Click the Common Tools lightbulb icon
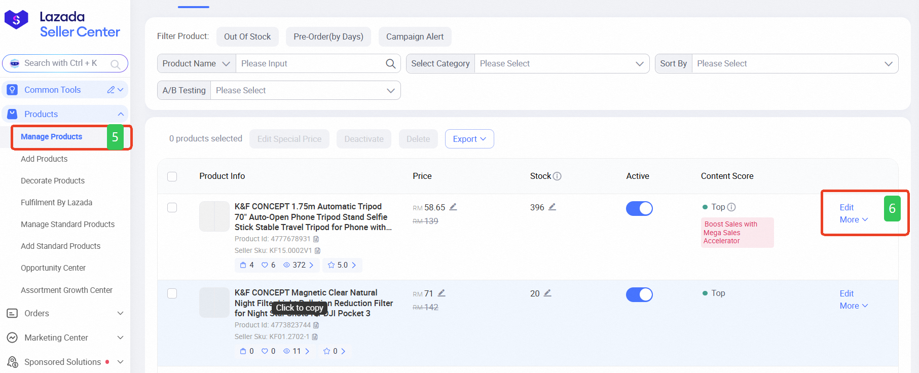919x373 pixels. [12, 90]
